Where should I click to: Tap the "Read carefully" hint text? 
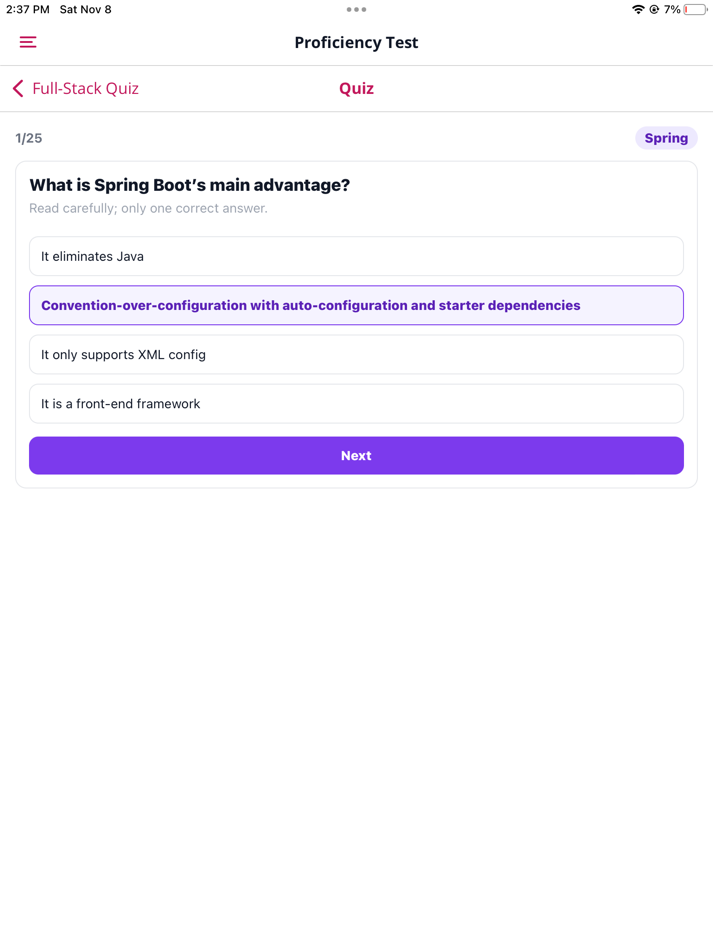coord(148,209)
